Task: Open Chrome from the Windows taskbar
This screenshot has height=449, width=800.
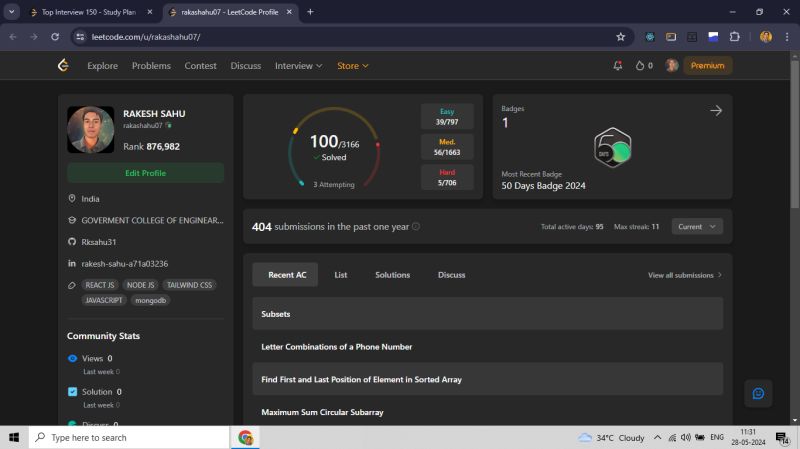Action: coord(245,437)
